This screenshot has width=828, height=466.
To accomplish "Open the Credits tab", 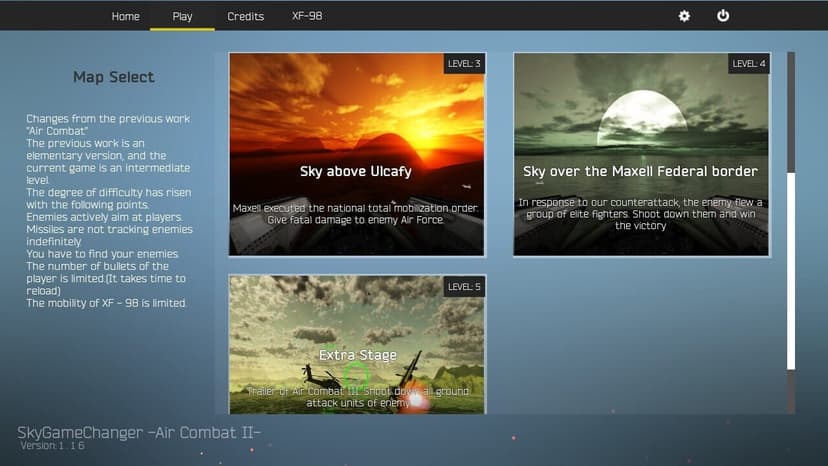I will (246, 16).
